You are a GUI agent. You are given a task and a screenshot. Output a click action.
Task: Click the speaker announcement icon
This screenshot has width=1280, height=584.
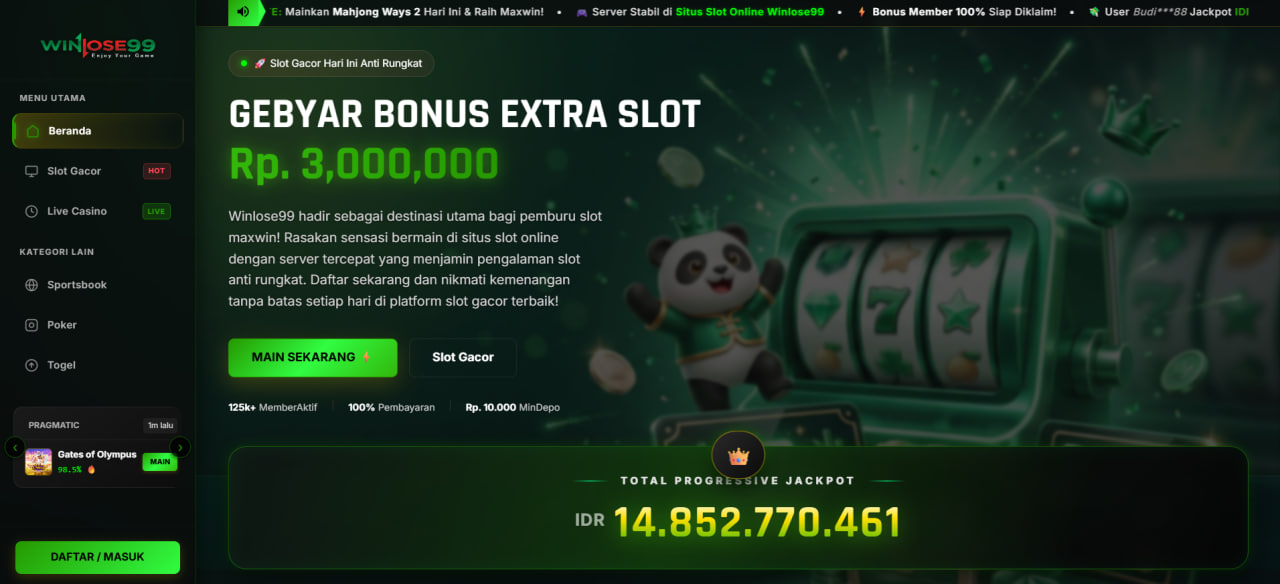[243, 12]
